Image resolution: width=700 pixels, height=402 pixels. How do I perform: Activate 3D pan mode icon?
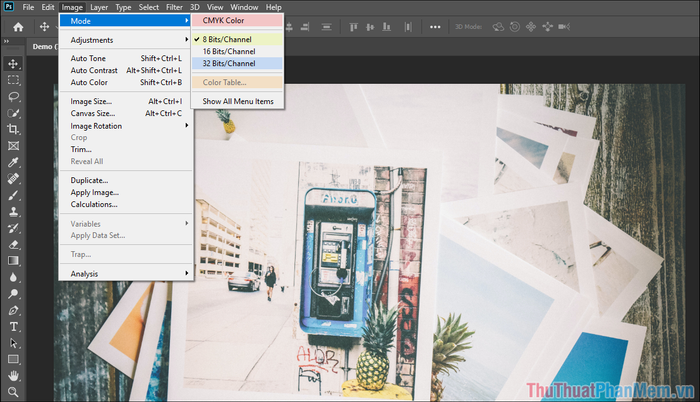tap(531, 27)
